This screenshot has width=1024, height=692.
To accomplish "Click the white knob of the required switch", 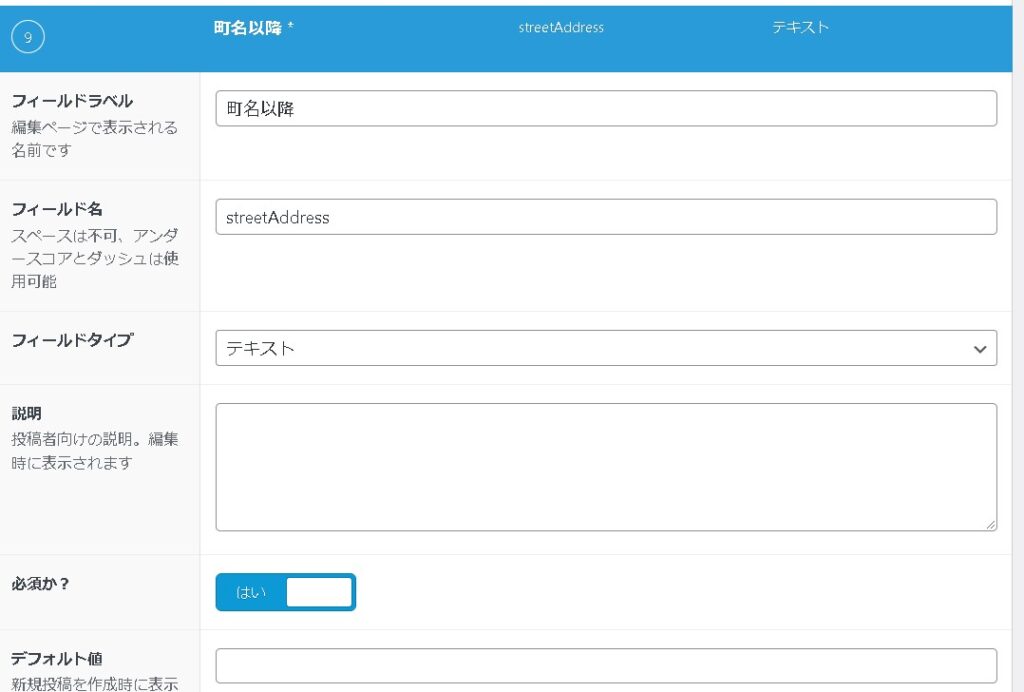I will (319, 592).
